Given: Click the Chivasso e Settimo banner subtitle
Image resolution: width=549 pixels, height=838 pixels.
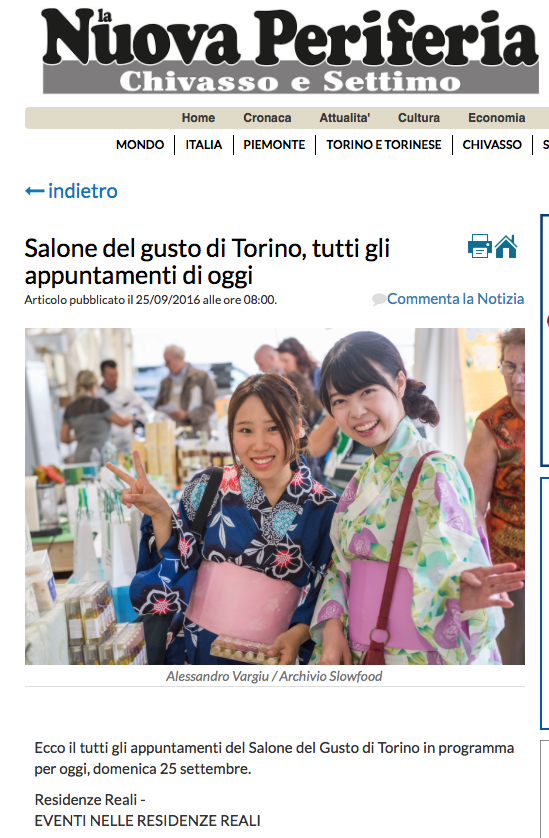Looking at the screenshot, I should [291, 81].
